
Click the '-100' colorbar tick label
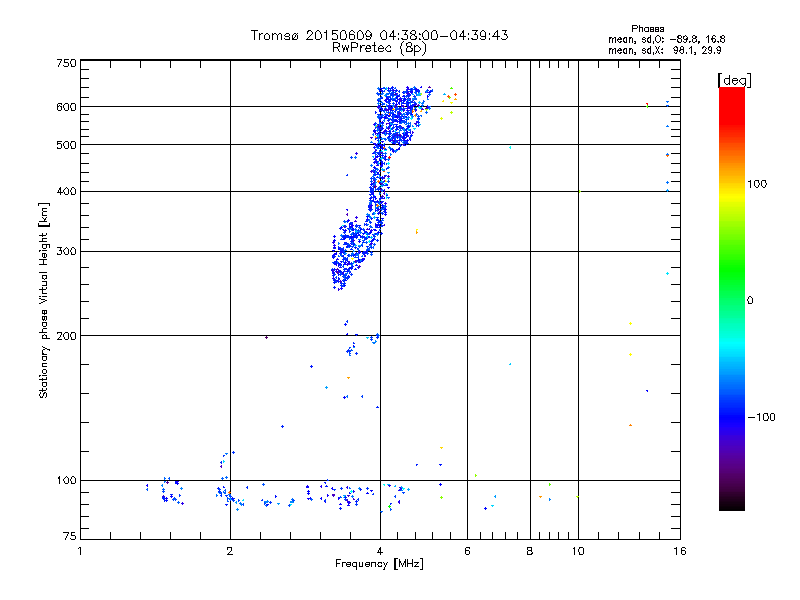762,417
